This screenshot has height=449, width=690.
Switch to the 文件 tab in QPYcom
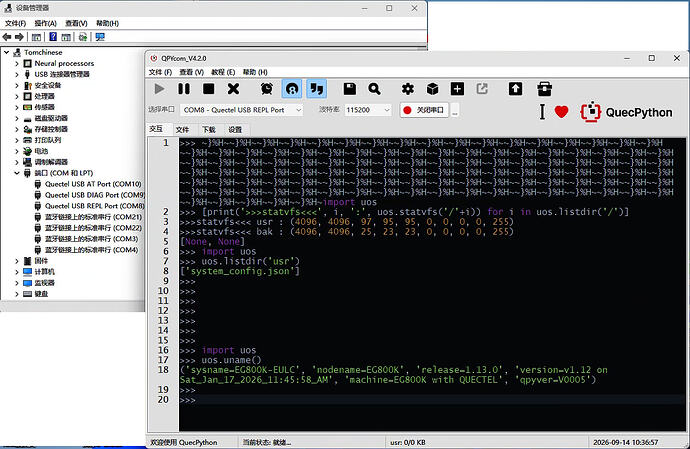pos(182,129)
